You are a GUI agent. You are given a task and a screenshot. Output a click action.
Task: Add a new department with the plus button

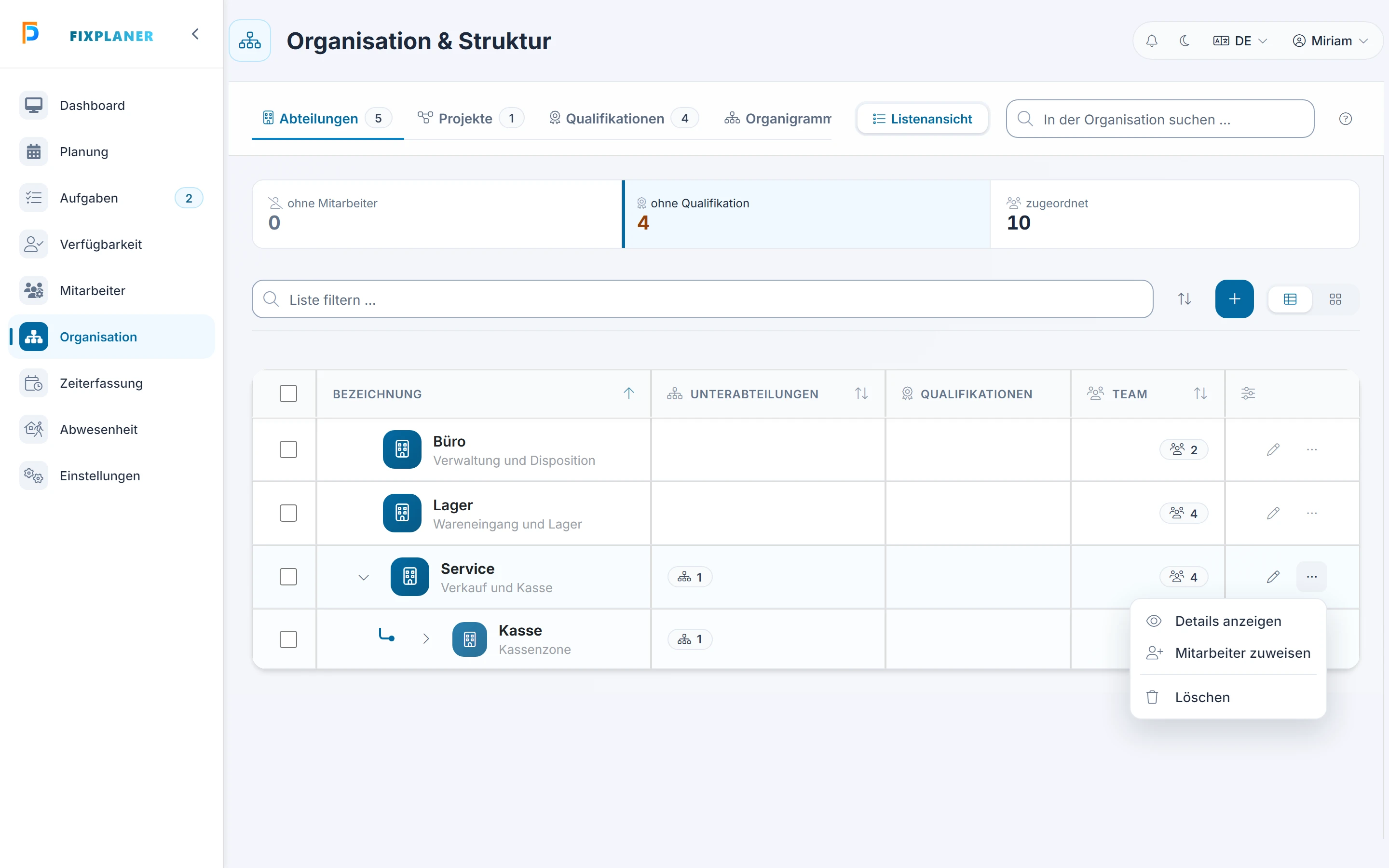point(1234,299)
